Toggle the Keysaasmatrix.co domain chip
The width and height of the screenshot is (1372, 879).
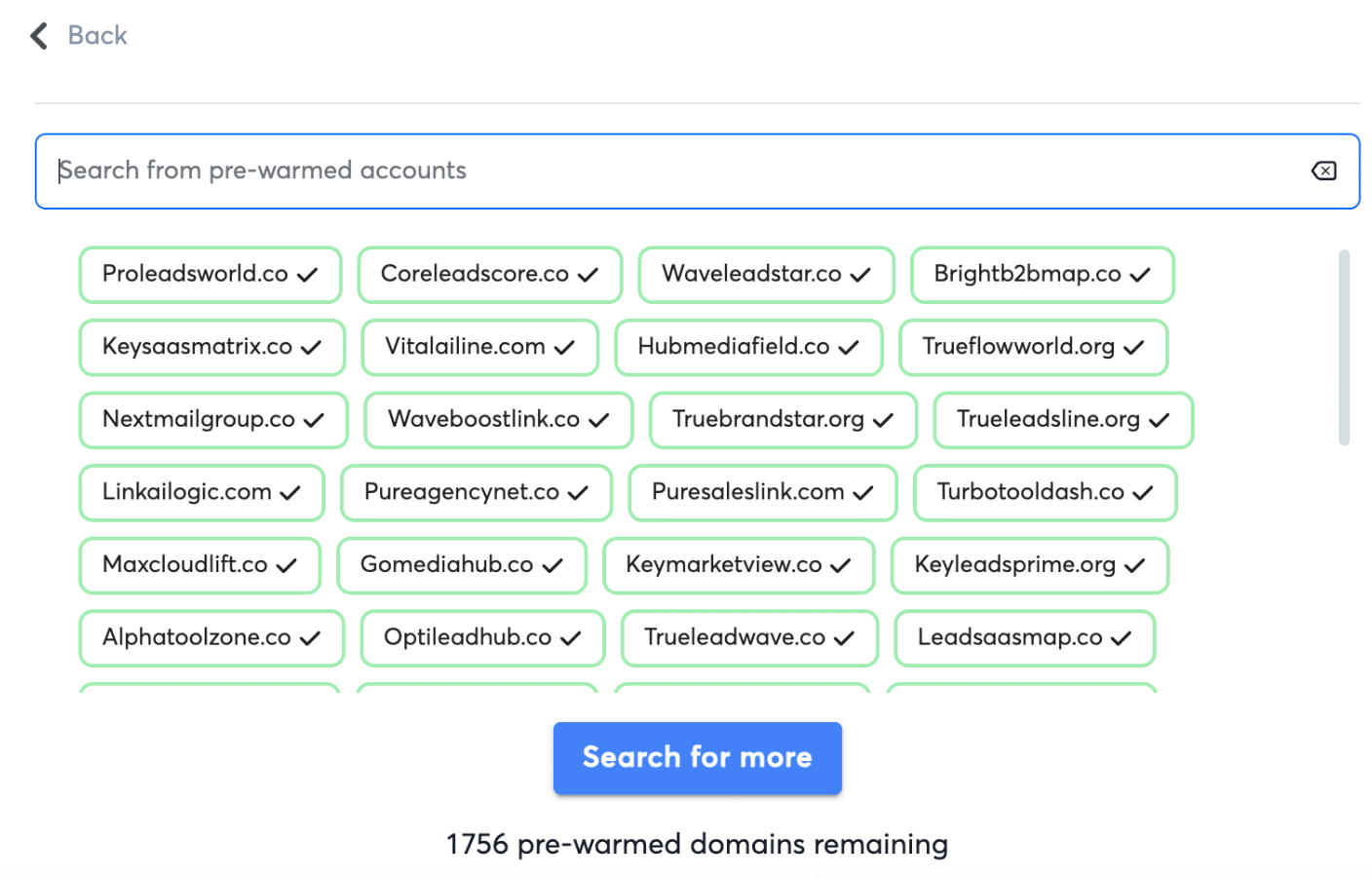point(211,348)
